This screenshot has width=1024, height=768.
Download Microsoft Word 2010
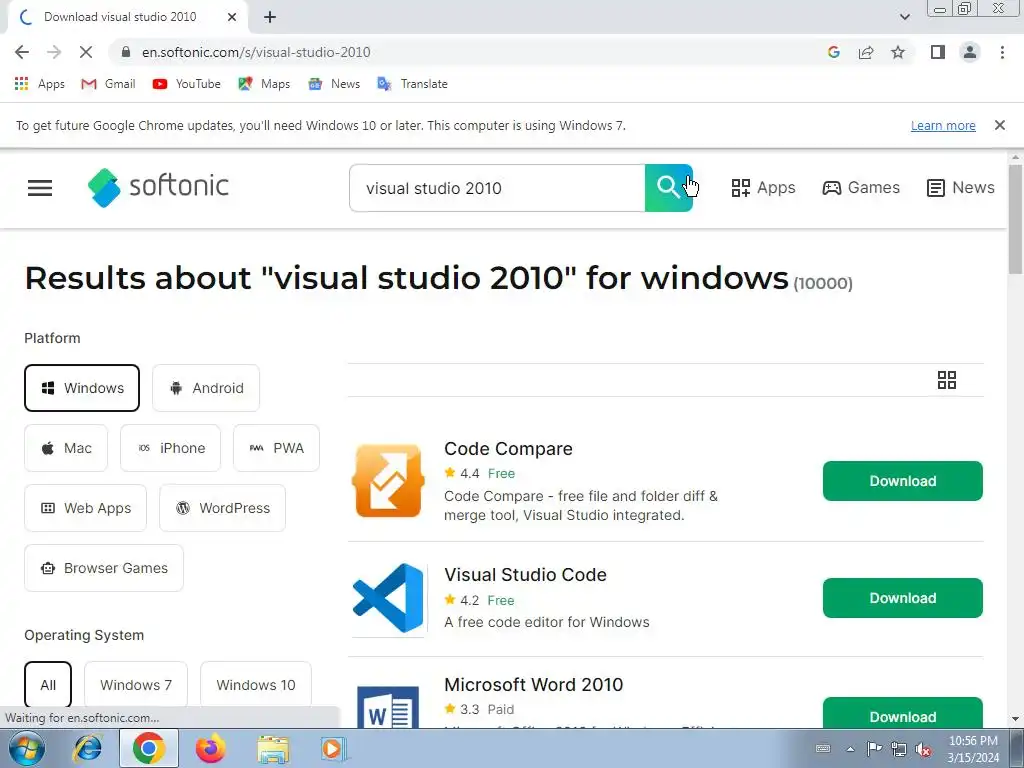point(903,713)
